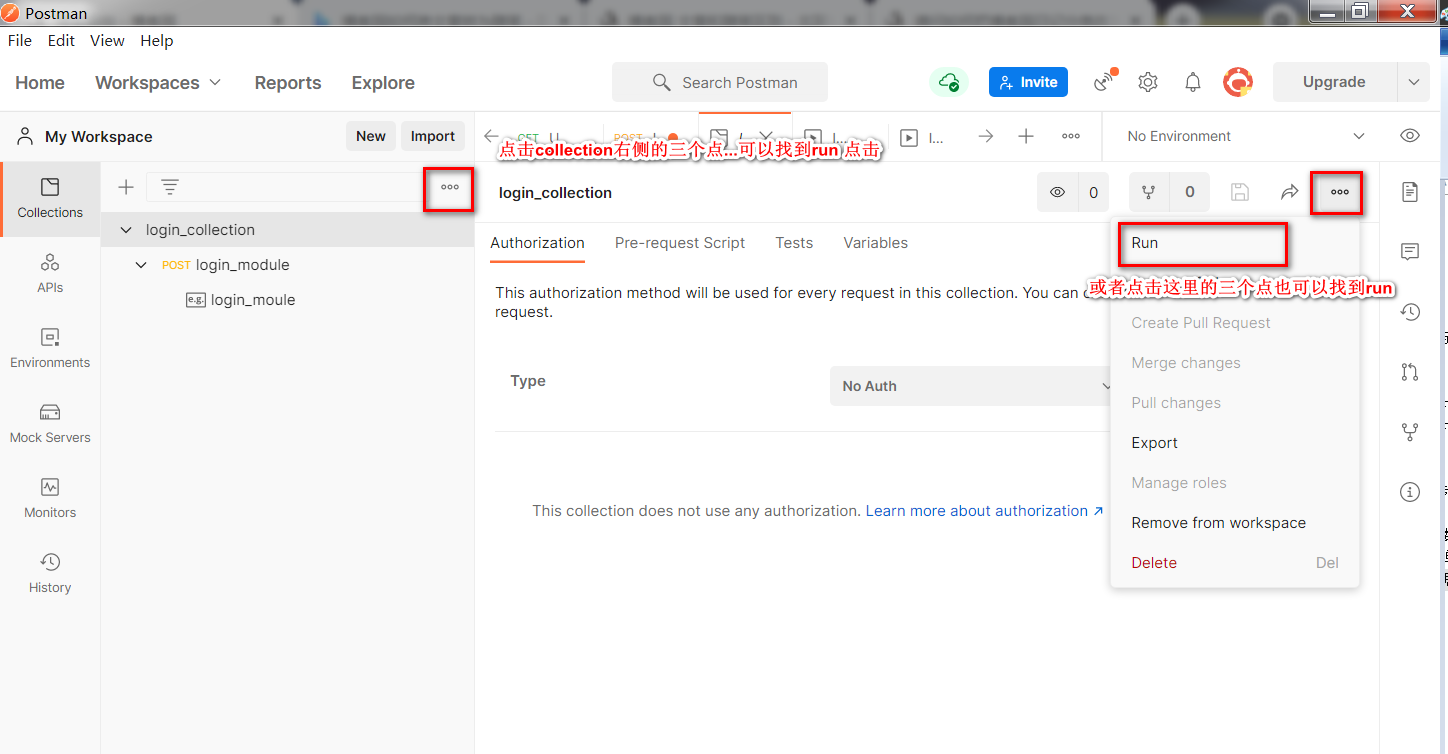Click the Invite button
Screen dimensions: 1448x754
[1028, 82]
